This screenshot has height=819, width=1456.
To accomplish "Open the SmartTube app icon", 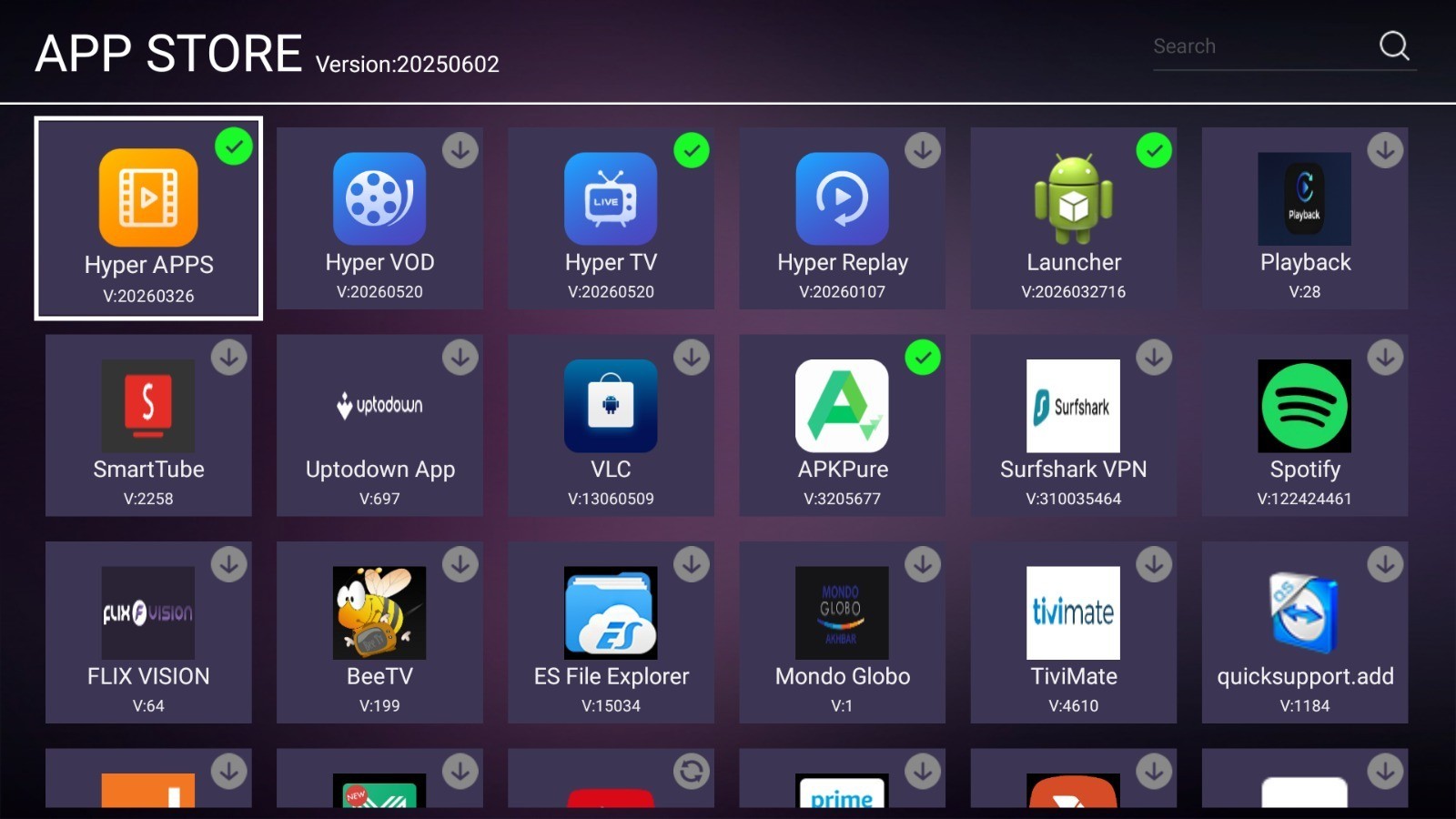I will click(147, 406).
